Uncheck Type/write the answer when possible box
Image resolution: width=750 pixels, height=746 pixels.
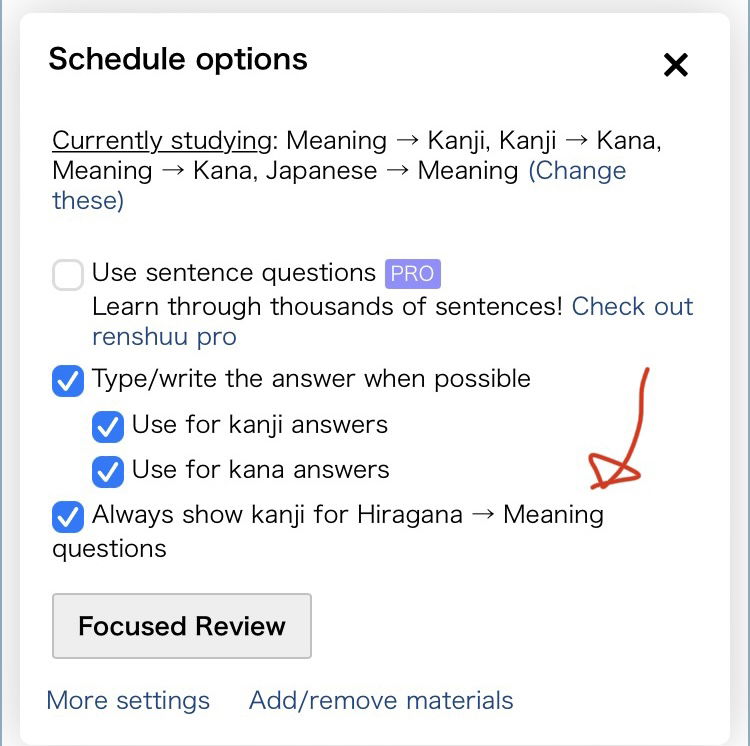coord(68,381)
